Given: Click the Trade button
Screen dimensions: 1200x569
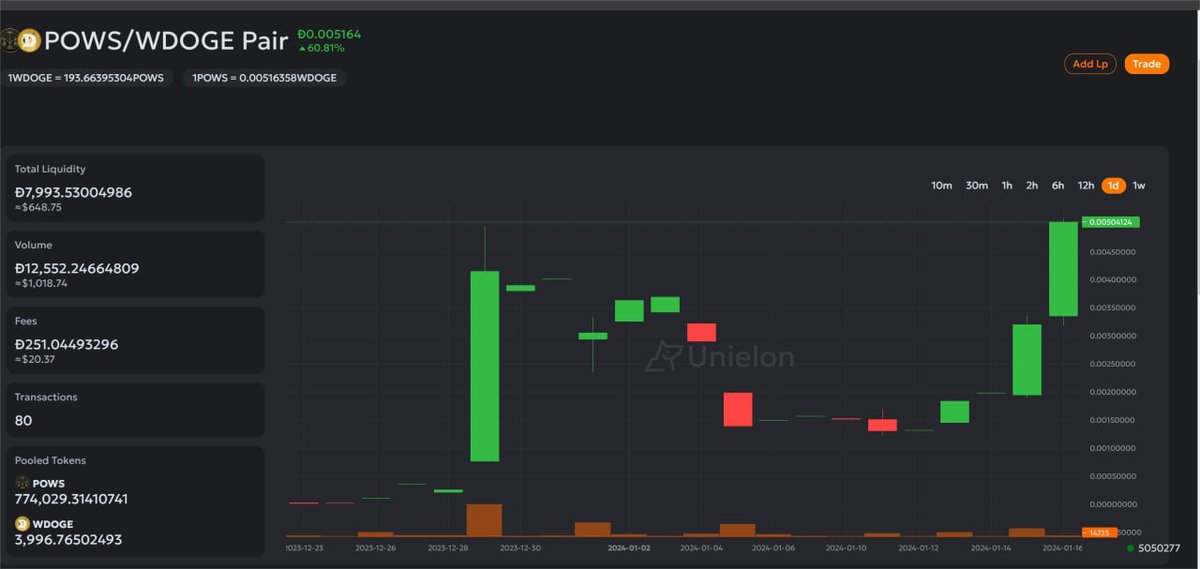Looking at the screenshot, I should point(1147,64).
